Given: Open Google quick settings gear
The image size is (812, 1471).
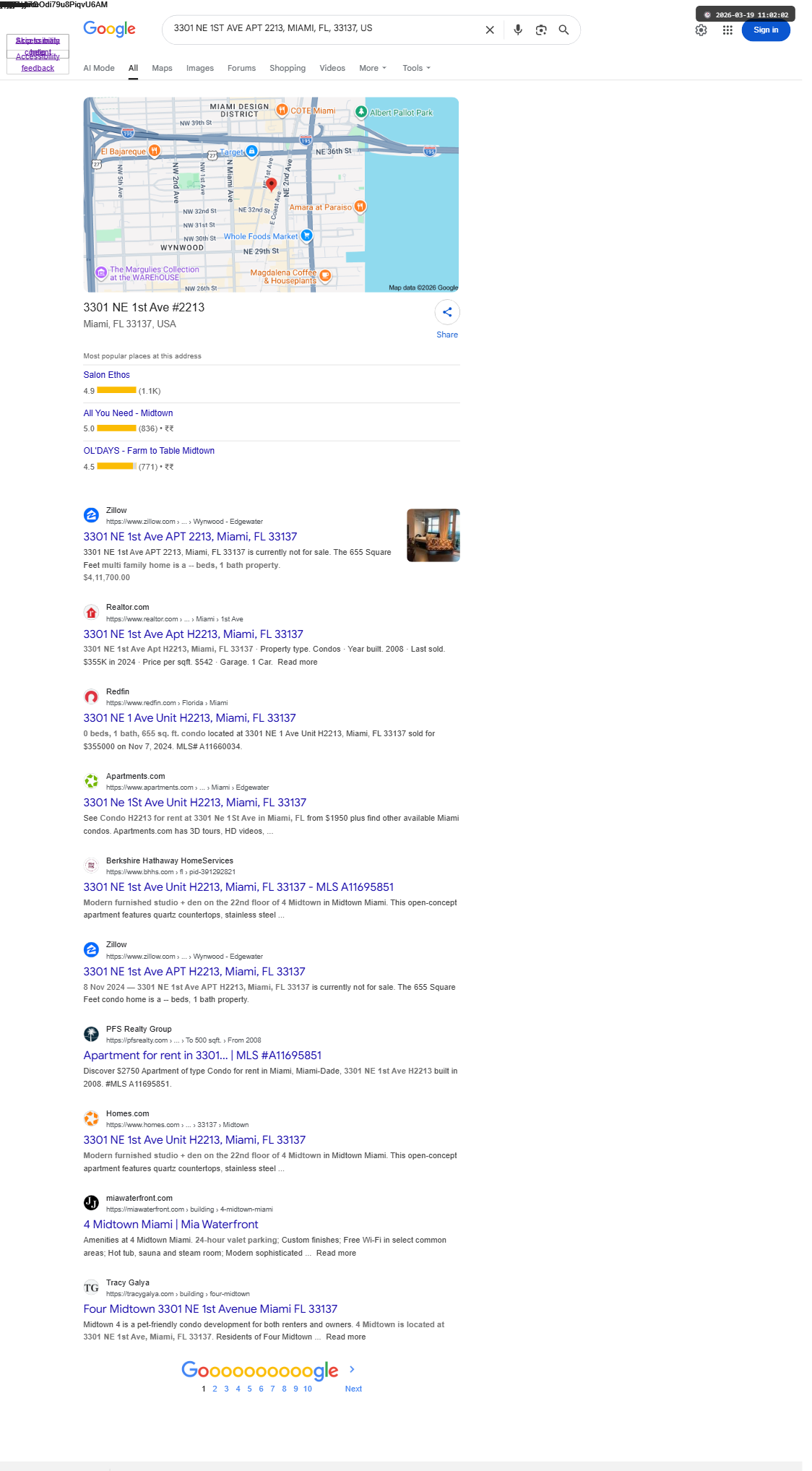Looking at the screenshot, I should click(701, 30).
